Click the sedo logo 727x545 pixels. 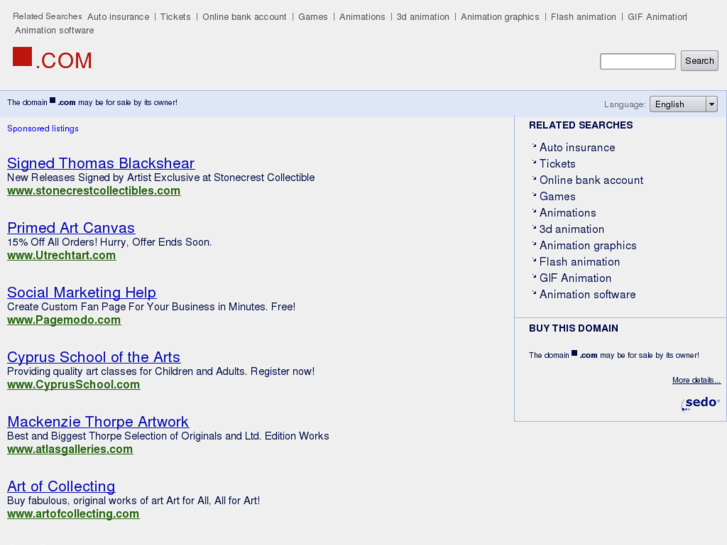pyautogui.click(x=700, y=403)
